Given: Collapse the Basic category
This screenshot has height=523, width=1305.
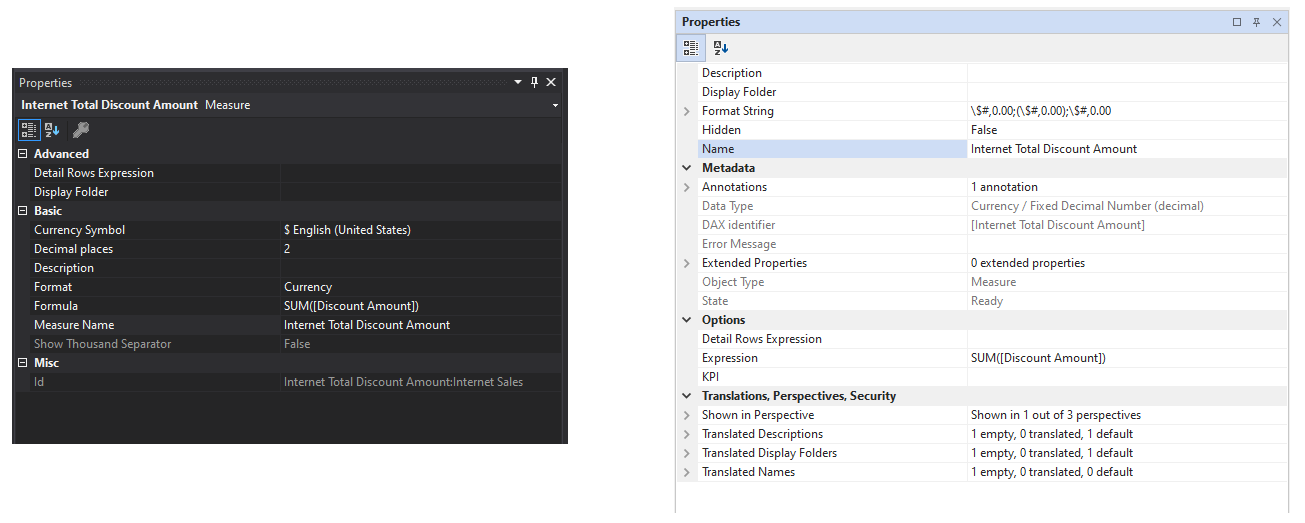Looking at the screenshot, I should (x=23, y=211).
